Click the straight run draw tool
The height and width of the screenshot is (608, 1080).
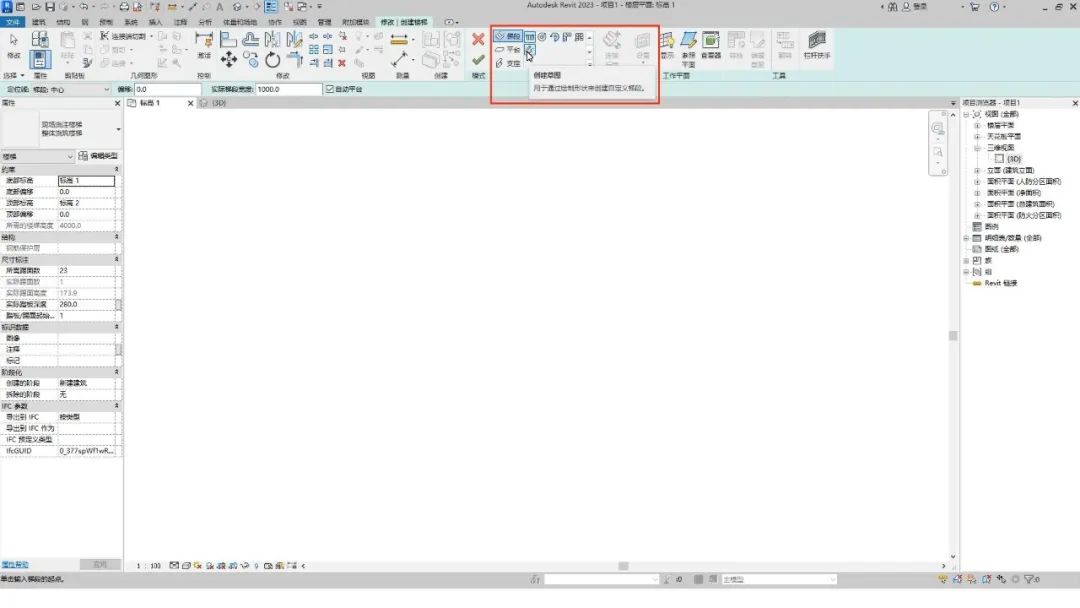coord(530,36)
